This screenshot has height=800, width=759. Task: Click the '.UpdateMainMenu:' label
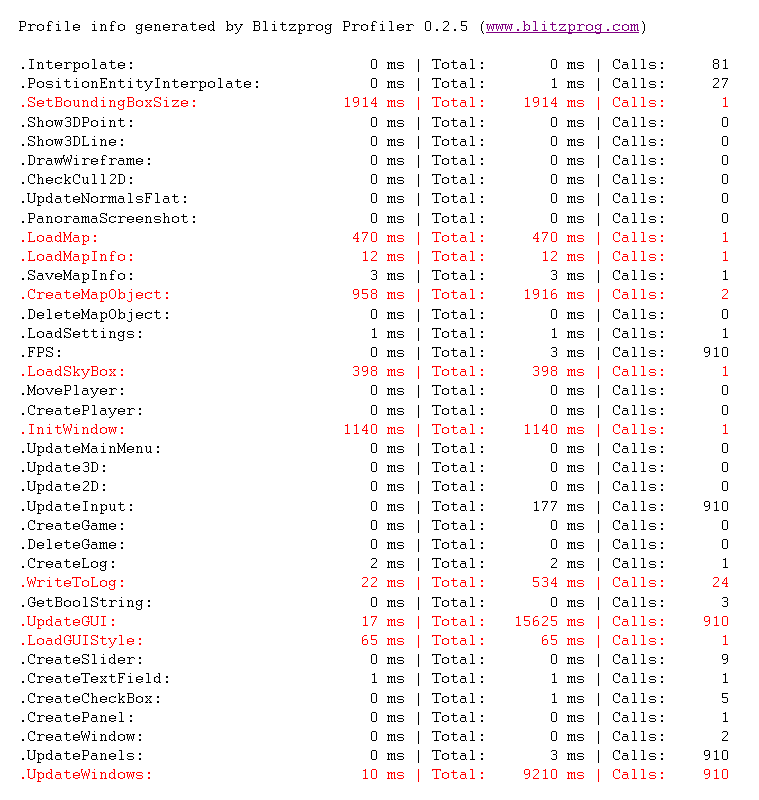click(x=90, y=448)
